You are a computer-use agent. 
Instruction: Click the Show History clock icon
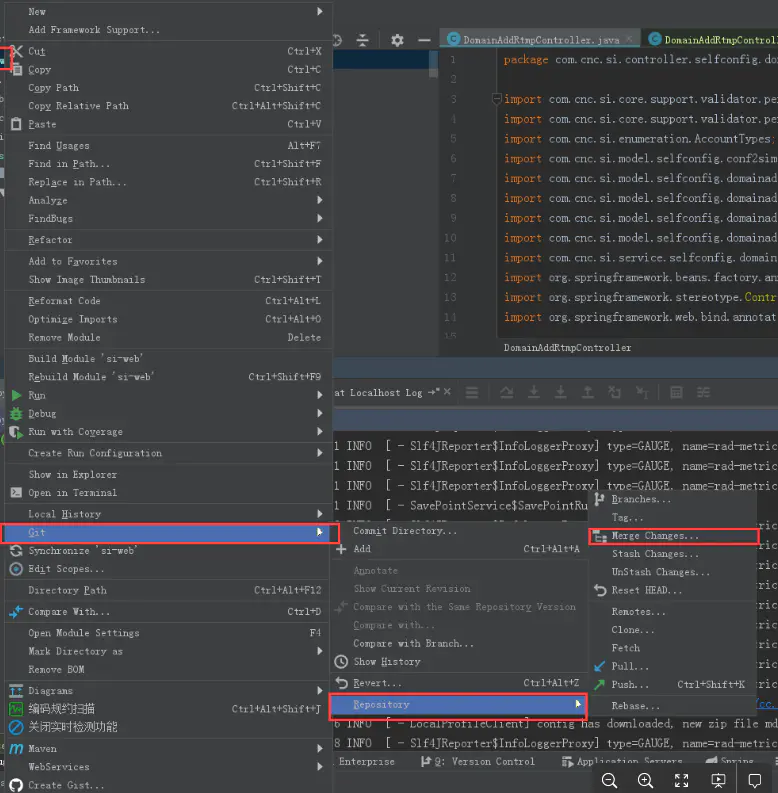341,662
